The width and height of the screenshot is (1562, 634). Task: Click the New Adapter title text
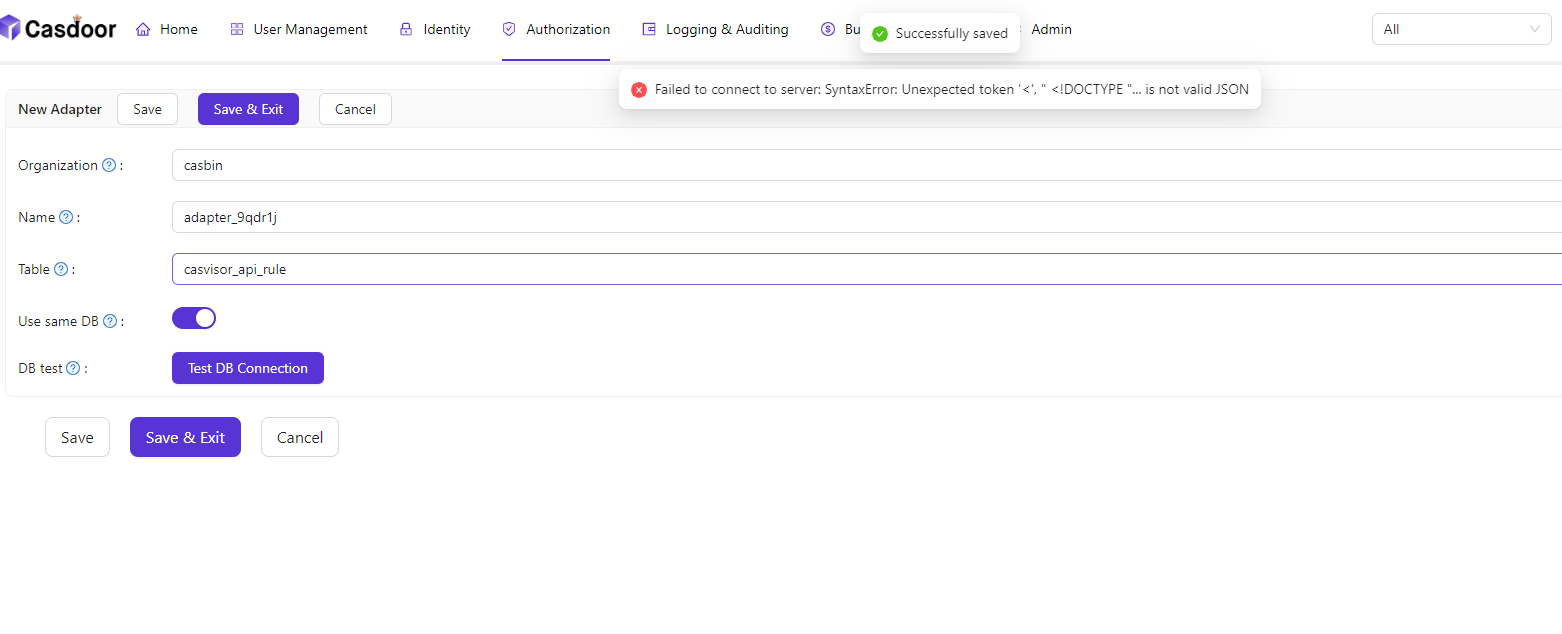point(60,109)
